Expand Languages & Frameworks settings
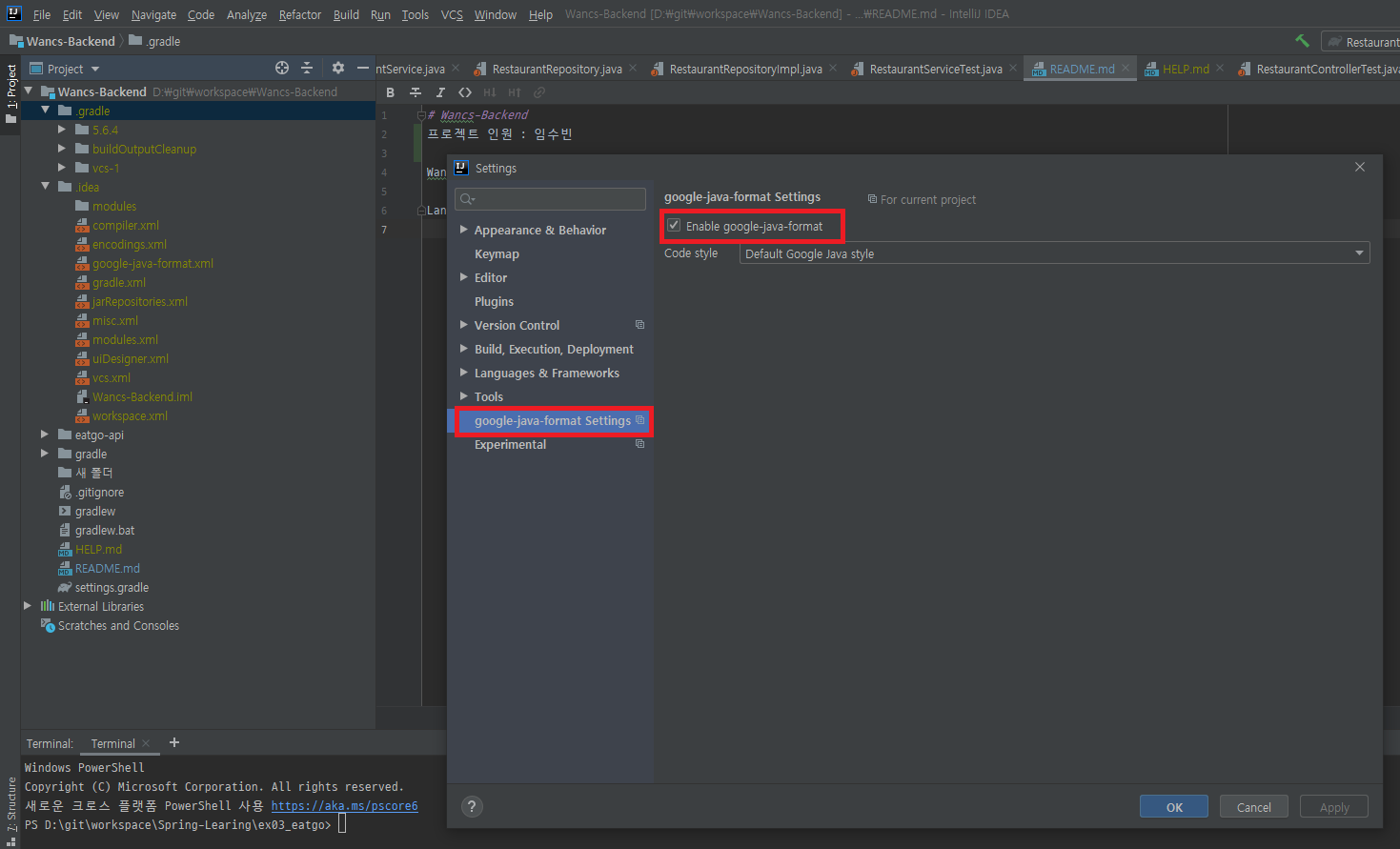The width and height of the screenshot is (1400, 849). coord(463,373)
